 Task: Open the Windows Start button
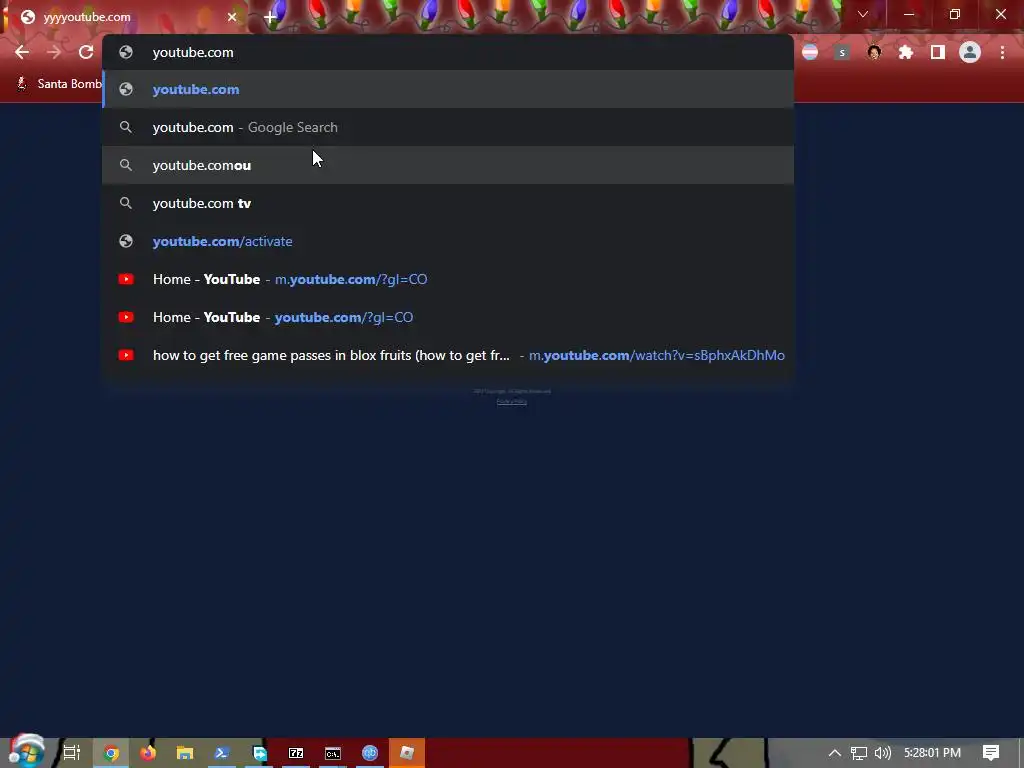click(x=26, y=752)
